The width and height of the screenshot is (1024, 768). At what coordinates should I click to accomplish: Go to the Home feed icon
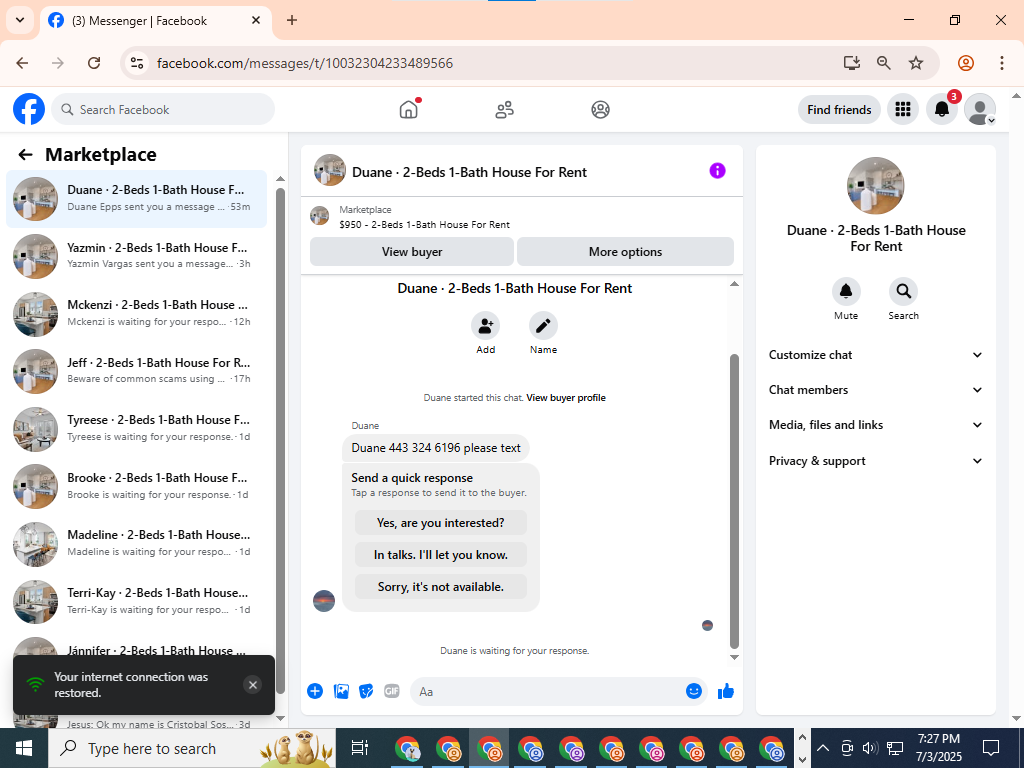[x=409, y=109]
